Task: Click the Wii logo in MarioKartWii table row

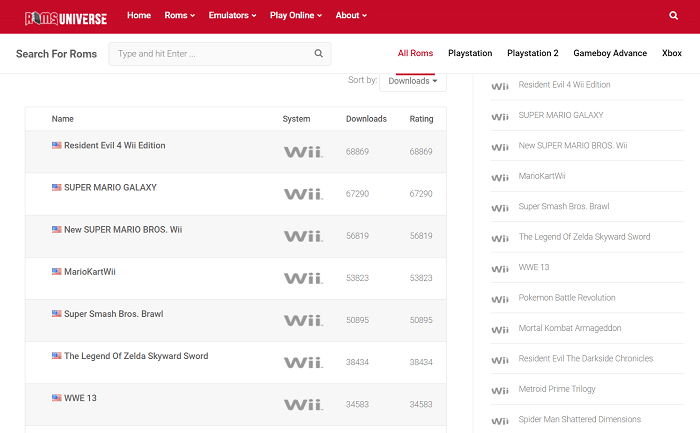Action: (x=304, y=279)
